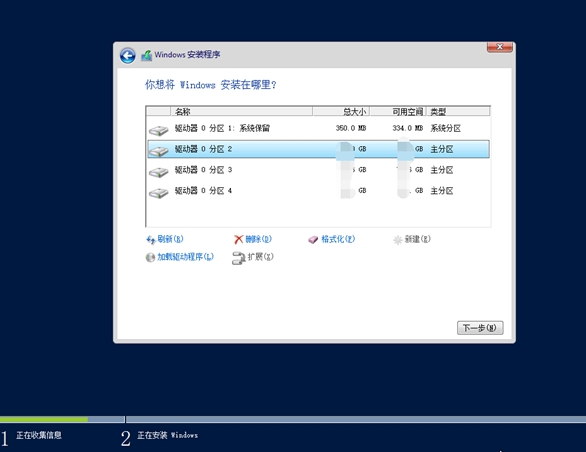Sort by the 类型 column header

point(458,111)
